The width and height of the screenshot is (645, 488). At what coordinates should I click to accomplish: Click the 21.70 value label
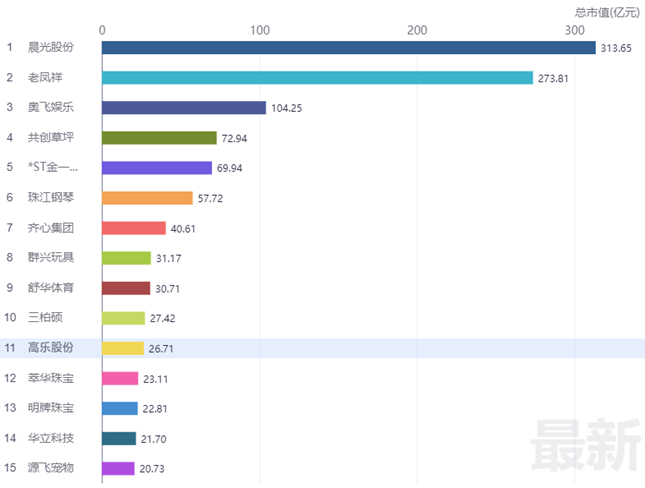153,439
